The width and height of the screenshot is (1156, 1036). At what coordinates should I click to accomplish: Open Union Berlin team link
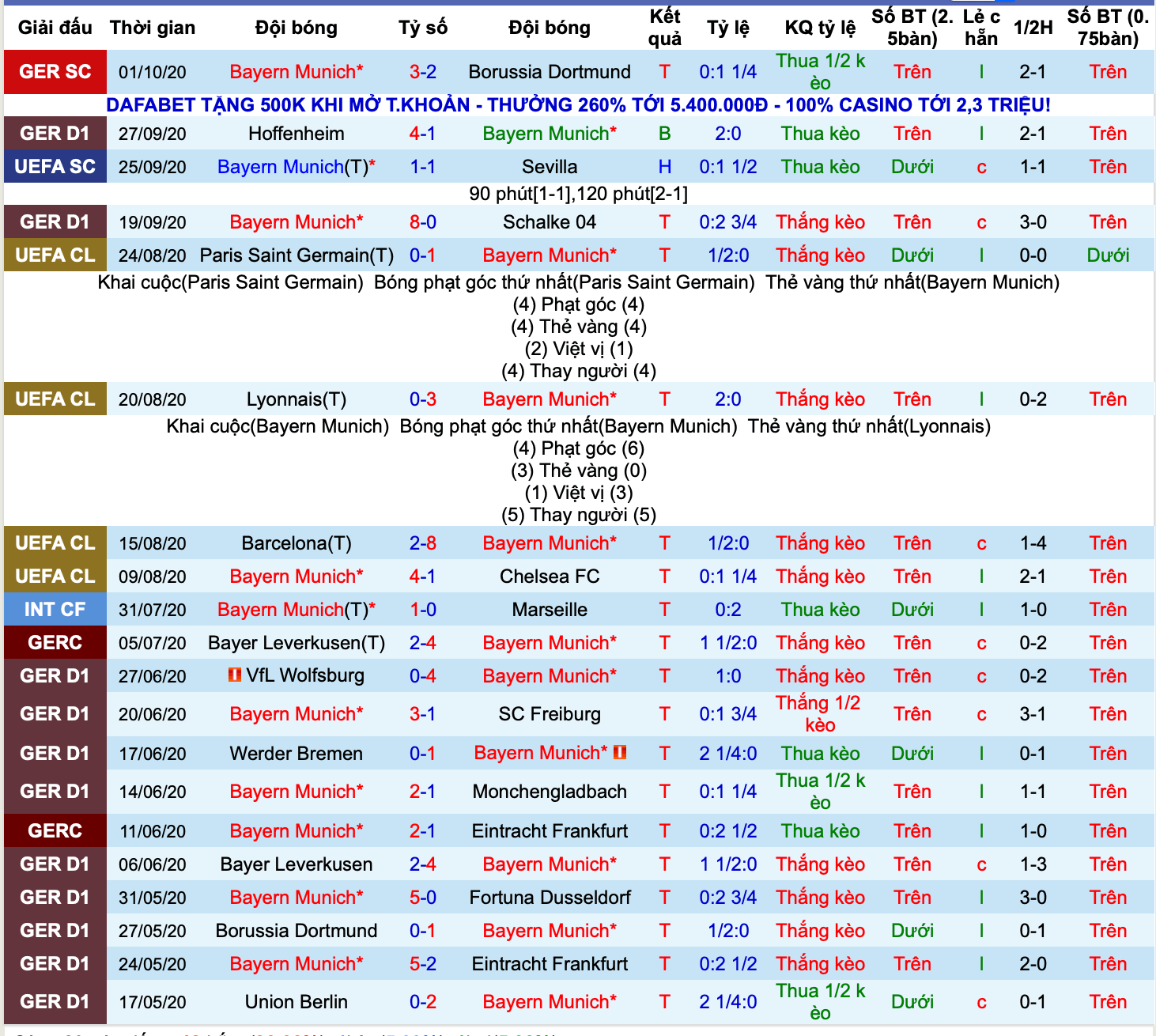click(x=297, y=1002)
